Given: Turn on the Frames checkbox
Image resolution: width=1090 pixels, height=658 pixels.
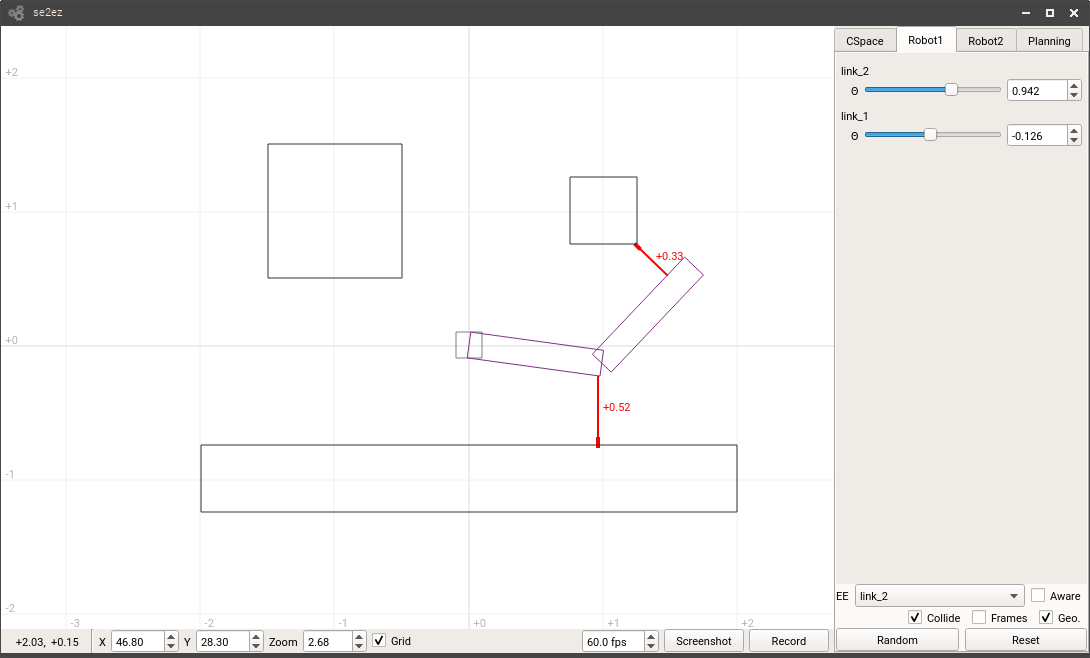Looking at the screenshot, I should pos(979,617).
